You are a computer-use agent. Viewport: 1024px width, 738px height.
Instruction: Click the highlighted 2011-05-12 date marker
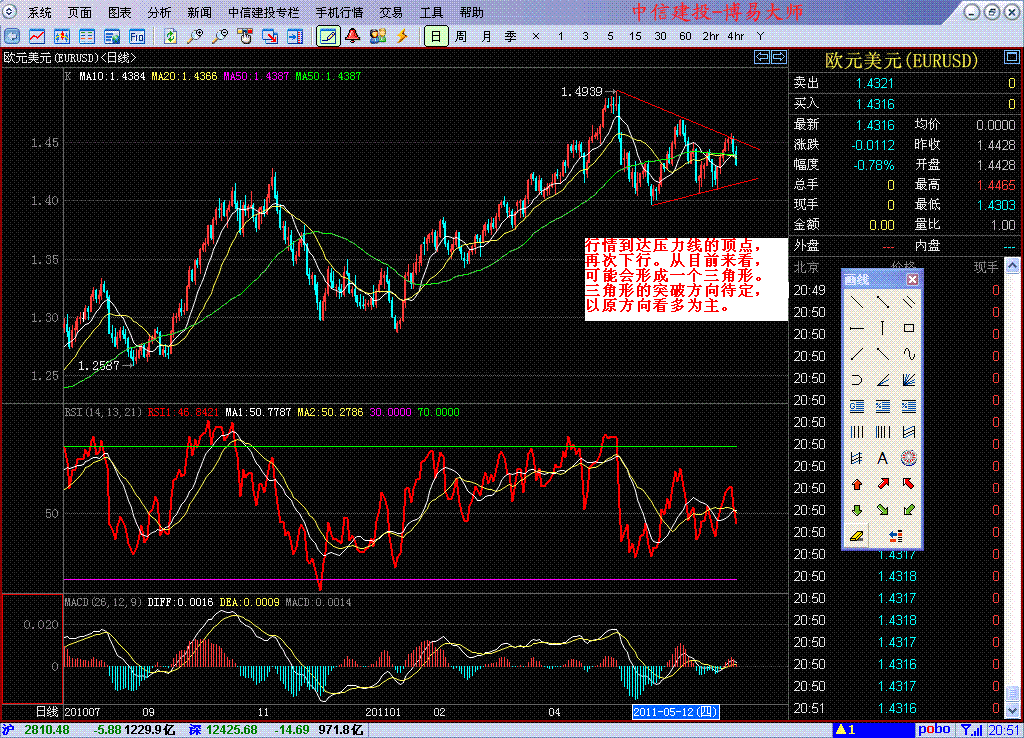coord(676,711)
